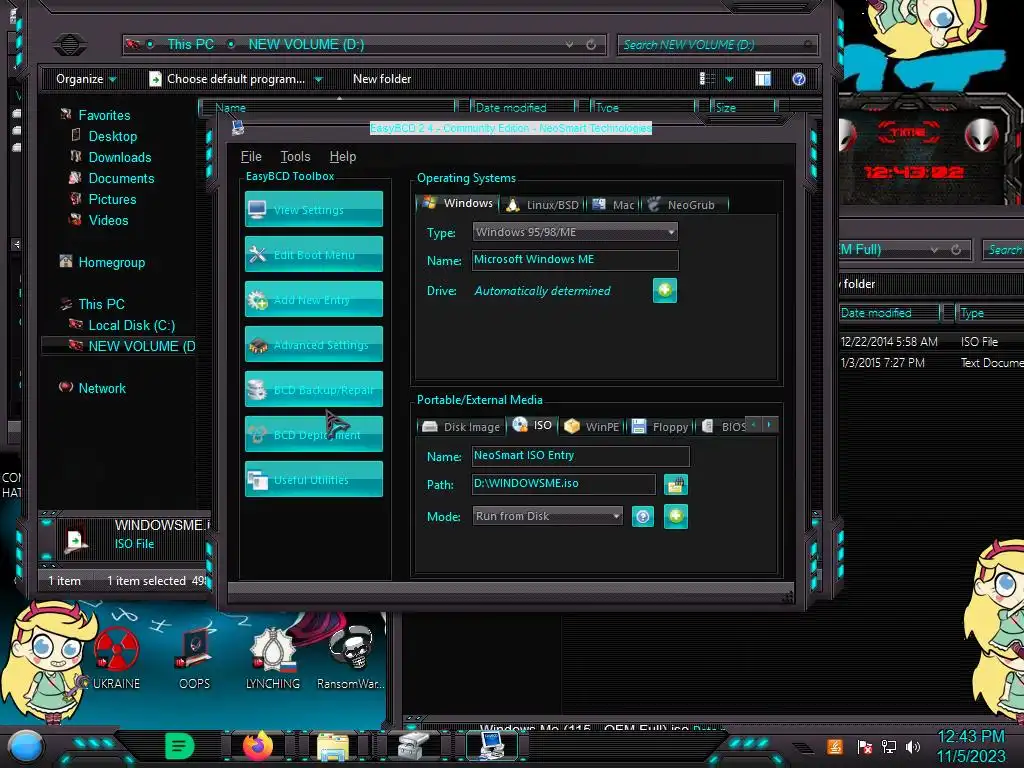Select Local Disk (C:) in tree

pyautogui.click(x=131, y=325)
